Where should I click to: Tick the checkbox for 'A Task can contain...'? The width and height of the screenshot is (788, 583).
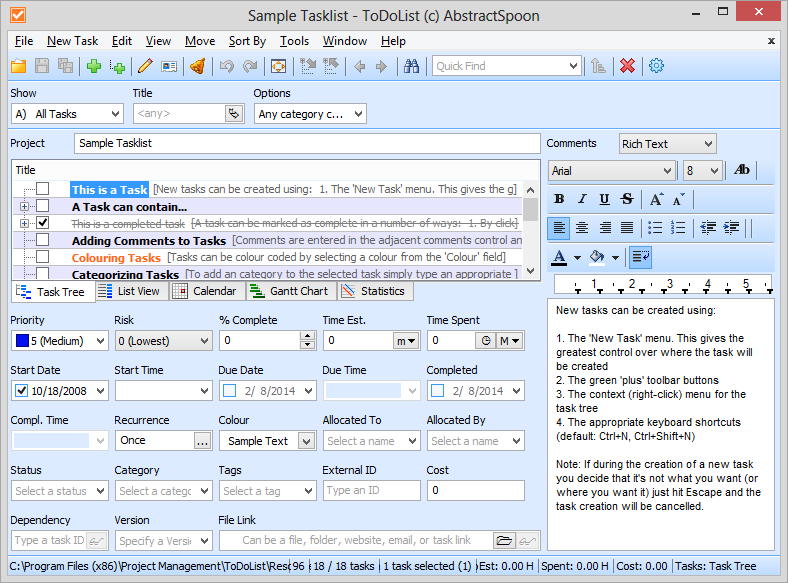point(43,206)
